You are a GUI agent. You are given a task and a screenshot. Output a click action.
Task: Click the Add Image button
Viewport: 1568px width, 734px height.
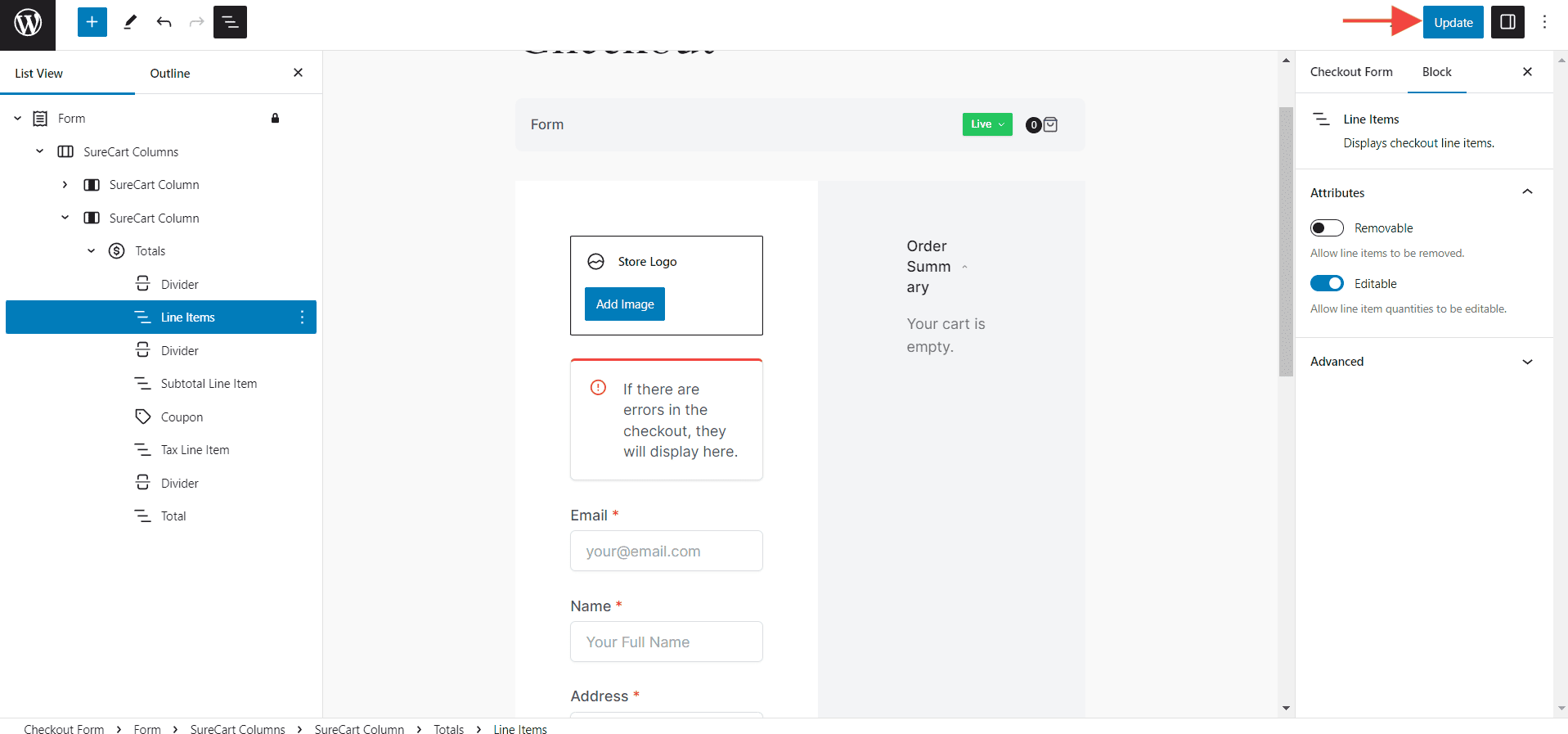pyautogui.click(x=625, y=304)
